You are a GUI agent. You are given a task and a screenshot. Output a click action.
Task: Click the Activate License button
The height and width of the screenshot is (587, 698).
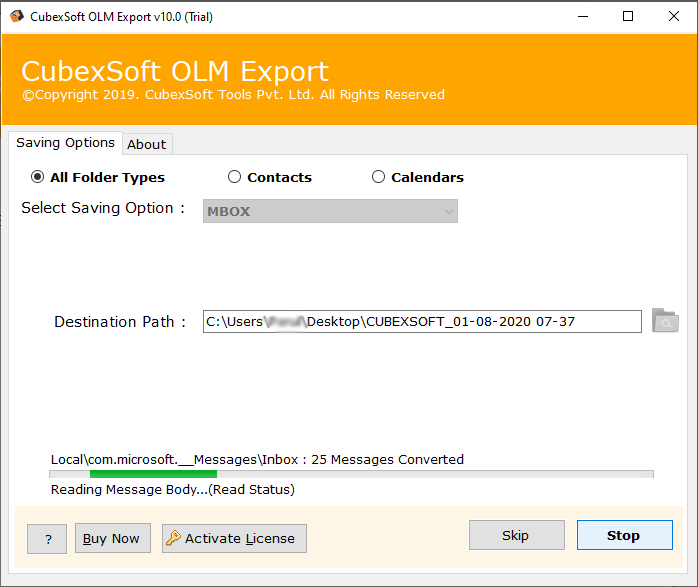coord(234,538)
